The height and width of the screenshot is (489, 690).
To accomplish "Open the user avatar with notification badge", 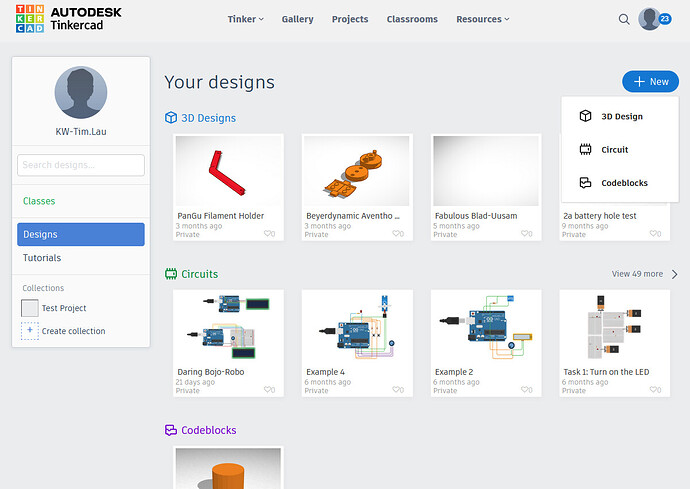I will pyautogui.click(x=654, y=19).
